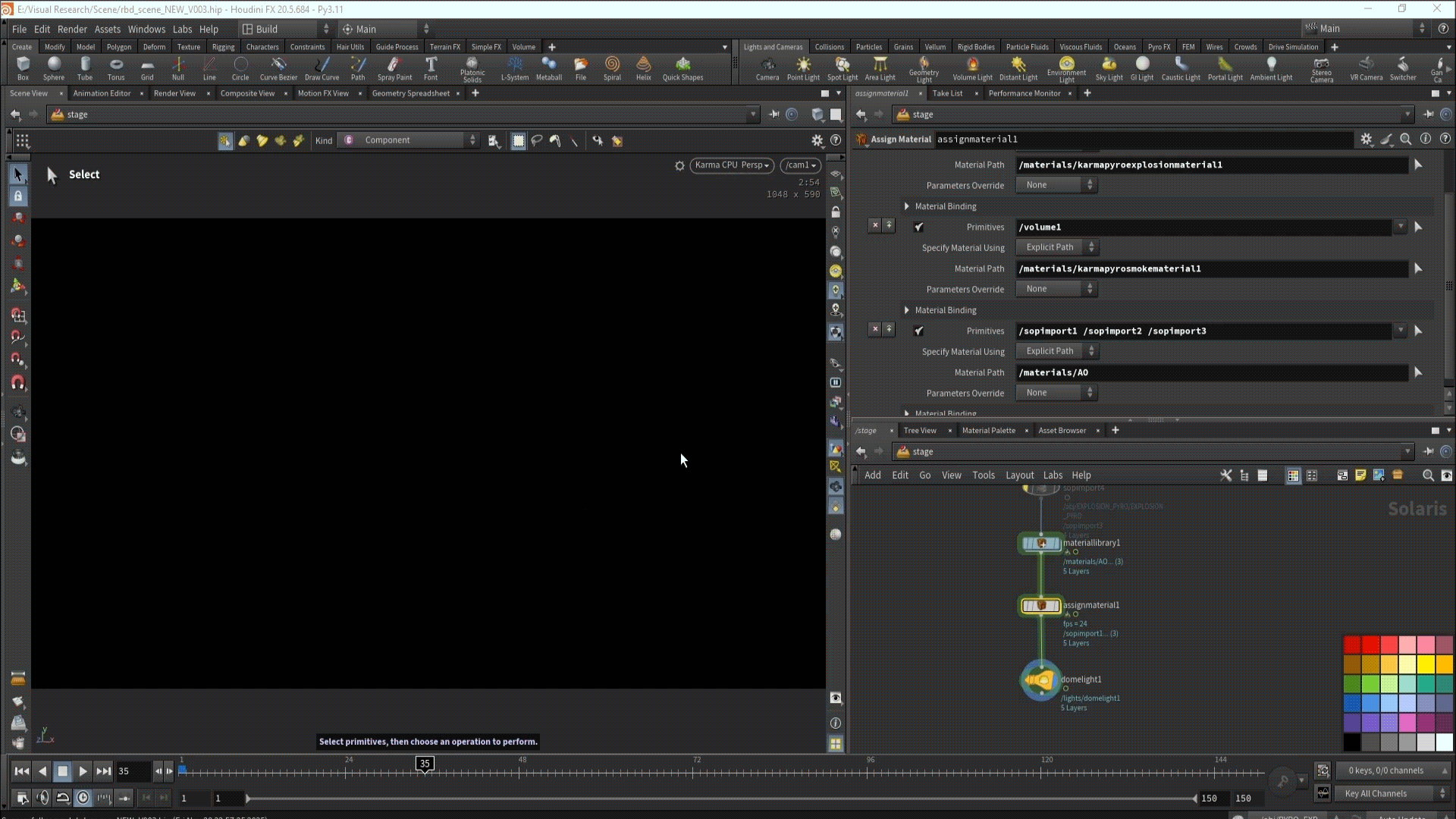This screenshot has width=1456, height=819.
Task: Toggle the /volume1 binding checkbox
Action: (x=918, y=227)
